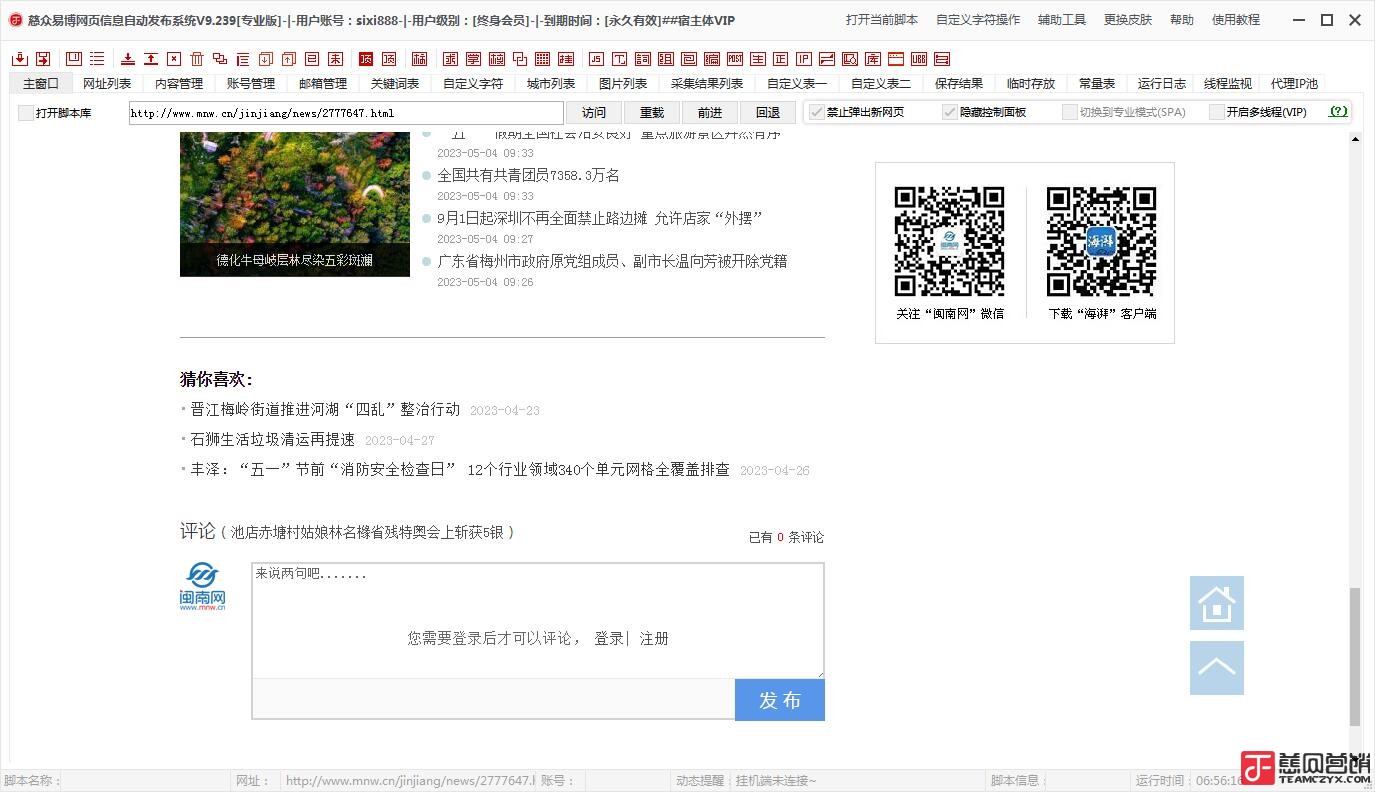
Task: Click the 德化牛母岐层林 photo thumbnail
Action: click(295, 204)
